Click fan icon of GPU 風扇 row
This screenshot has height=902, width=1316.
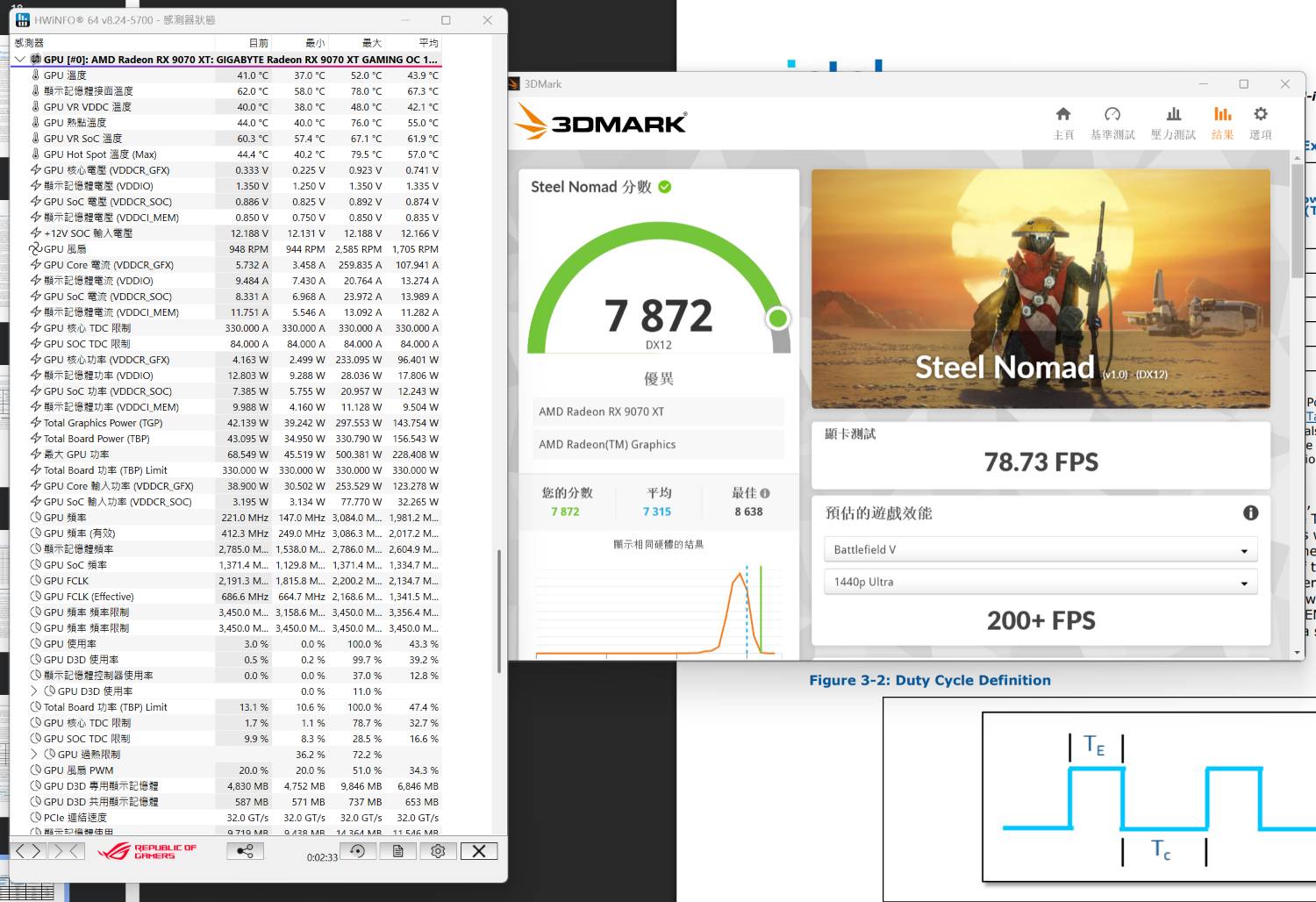tap(36, 249)
